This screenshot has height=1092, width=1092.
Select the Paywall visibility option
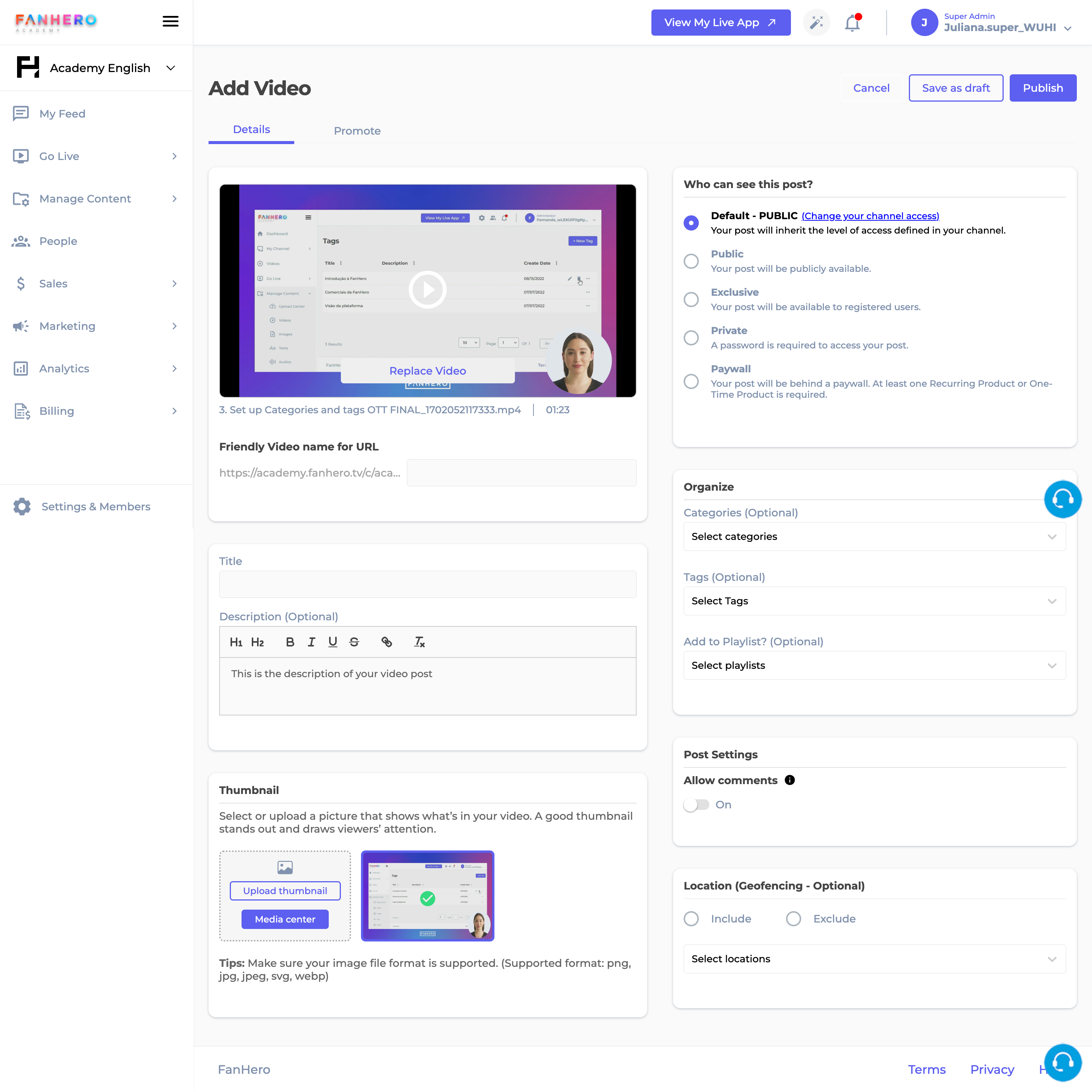pyautogui.click(x=691, y=381)
